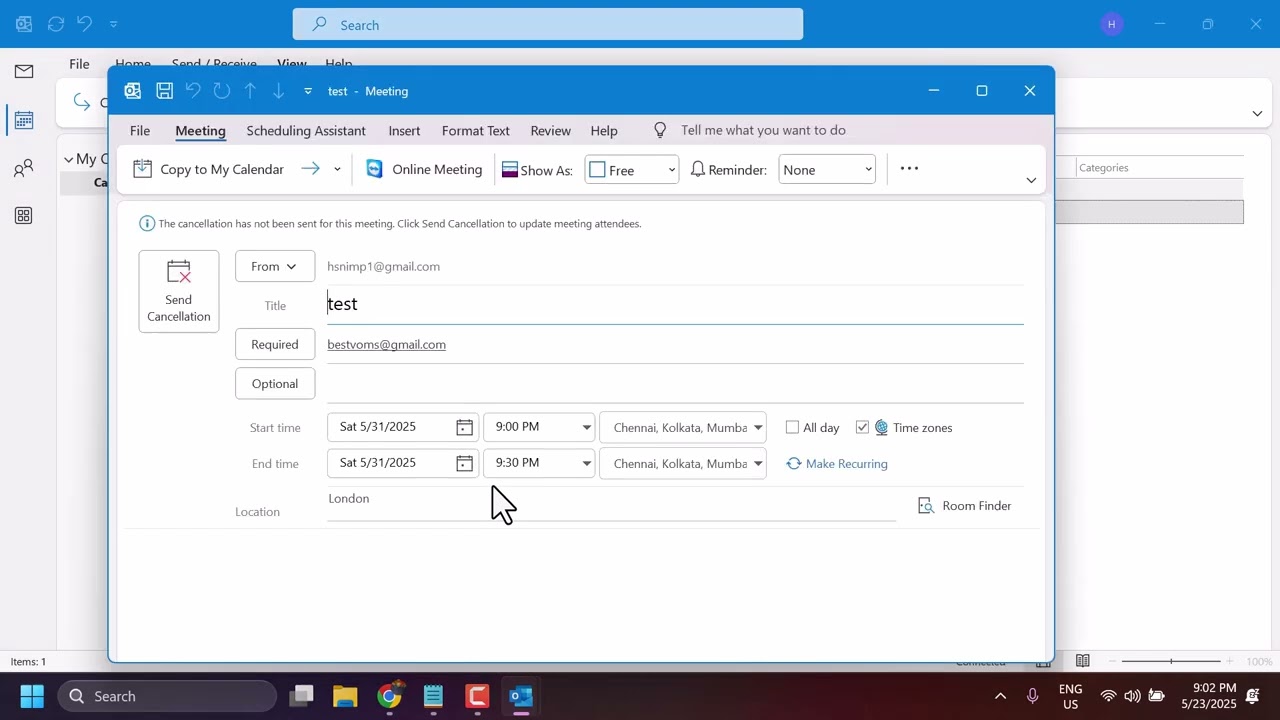The image size is (1280, 720).
Task: Uncheck the Time zones checkbox
Action: pyautogui.click(x=862, y=427)
